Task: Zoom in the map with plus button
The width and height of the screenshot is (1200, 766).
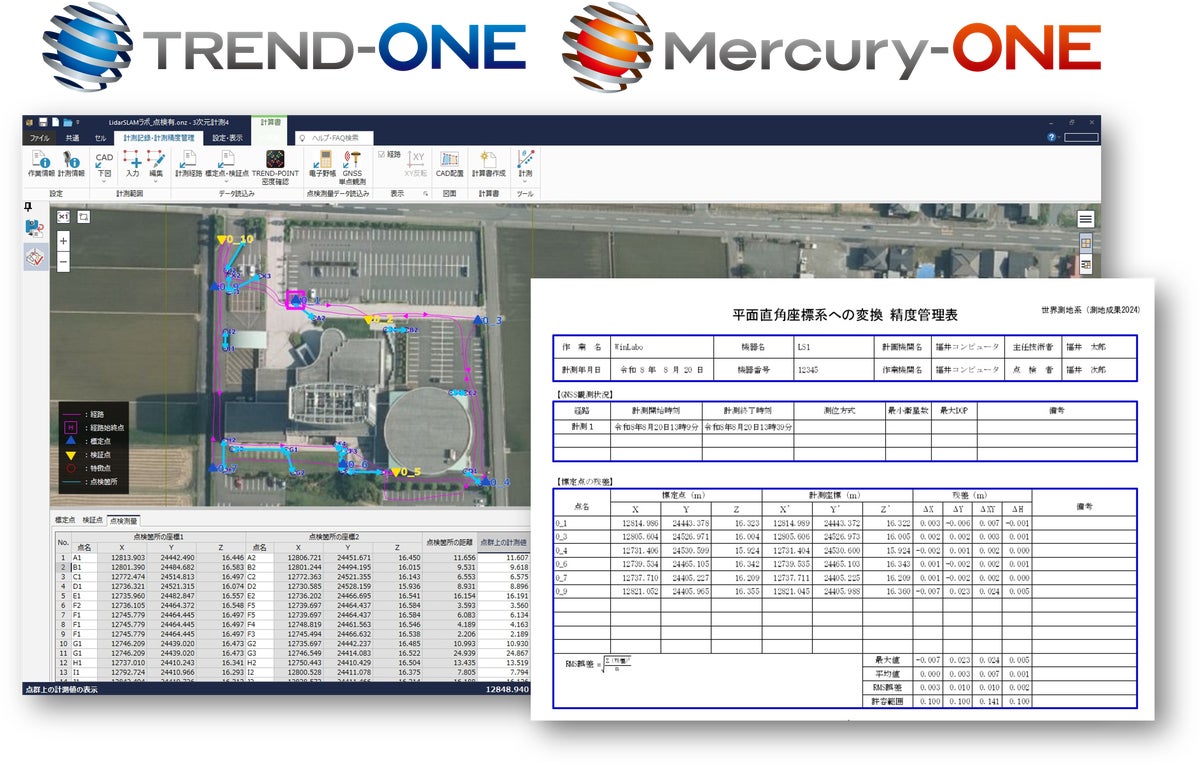Action: [63, 241]
